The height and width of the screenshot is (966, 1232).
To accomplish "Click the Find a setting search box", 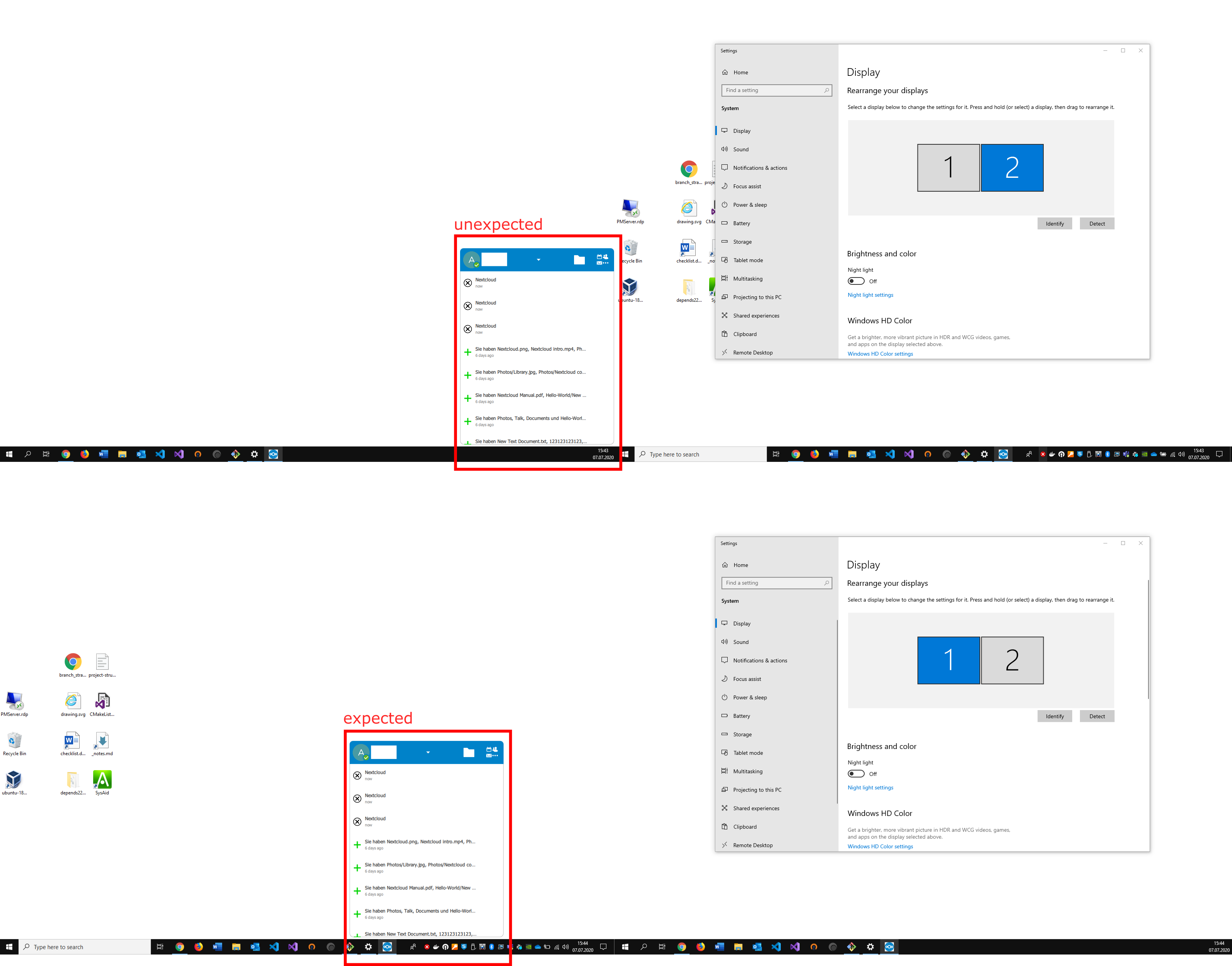I will tap(777, 90).
